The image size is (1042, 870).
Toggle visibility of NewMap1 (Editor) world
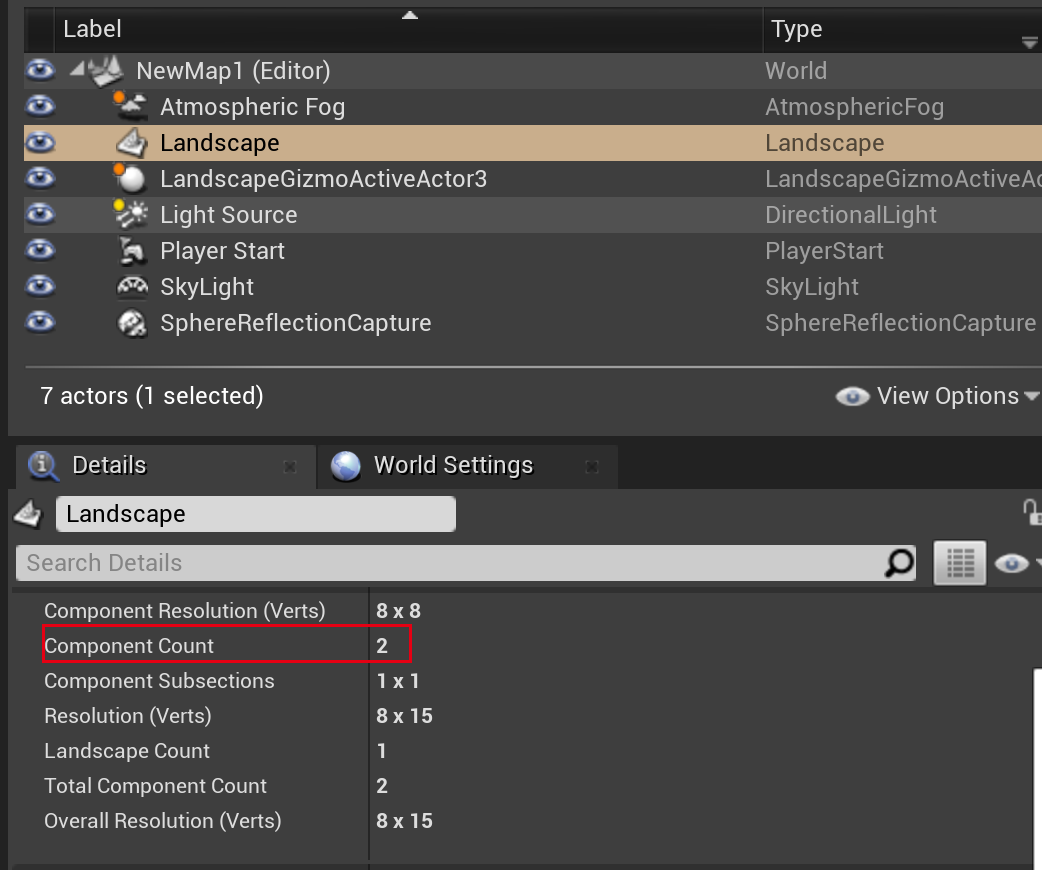(40, 70)
